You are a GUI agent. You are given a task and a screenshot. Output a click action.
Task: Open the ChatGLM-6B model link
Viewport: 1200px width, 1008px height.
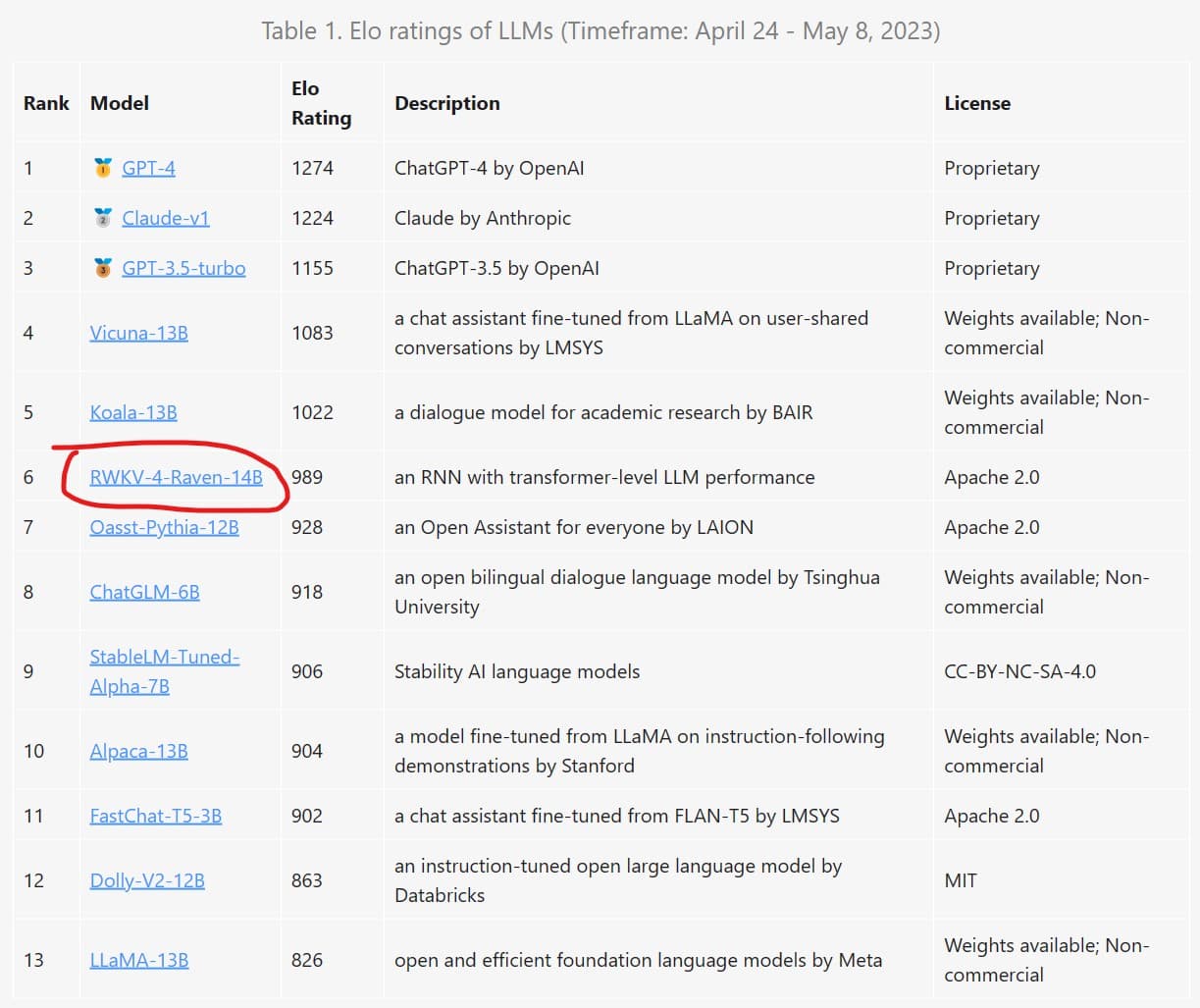point(144,592)
